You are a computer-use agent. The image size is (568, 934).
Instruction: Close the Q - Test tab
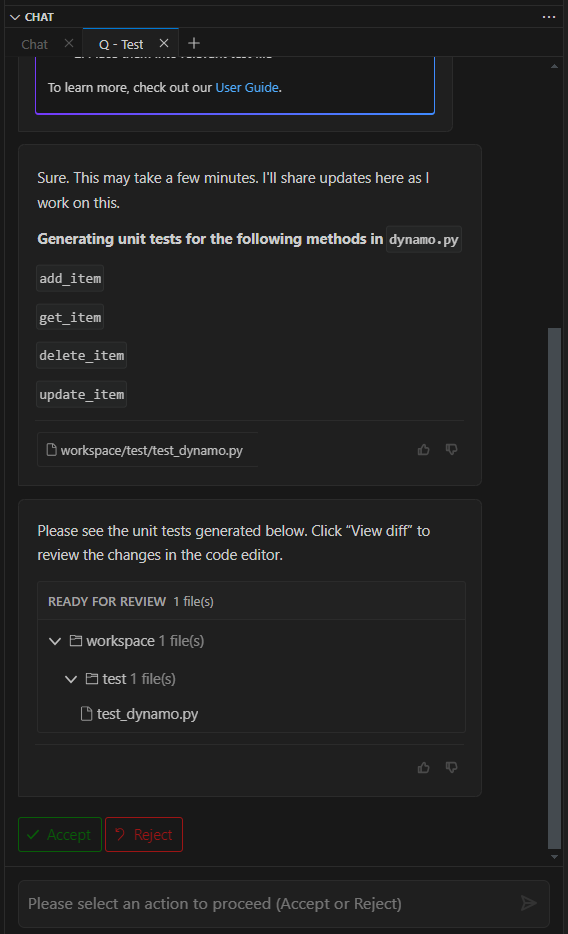[164, 43]
